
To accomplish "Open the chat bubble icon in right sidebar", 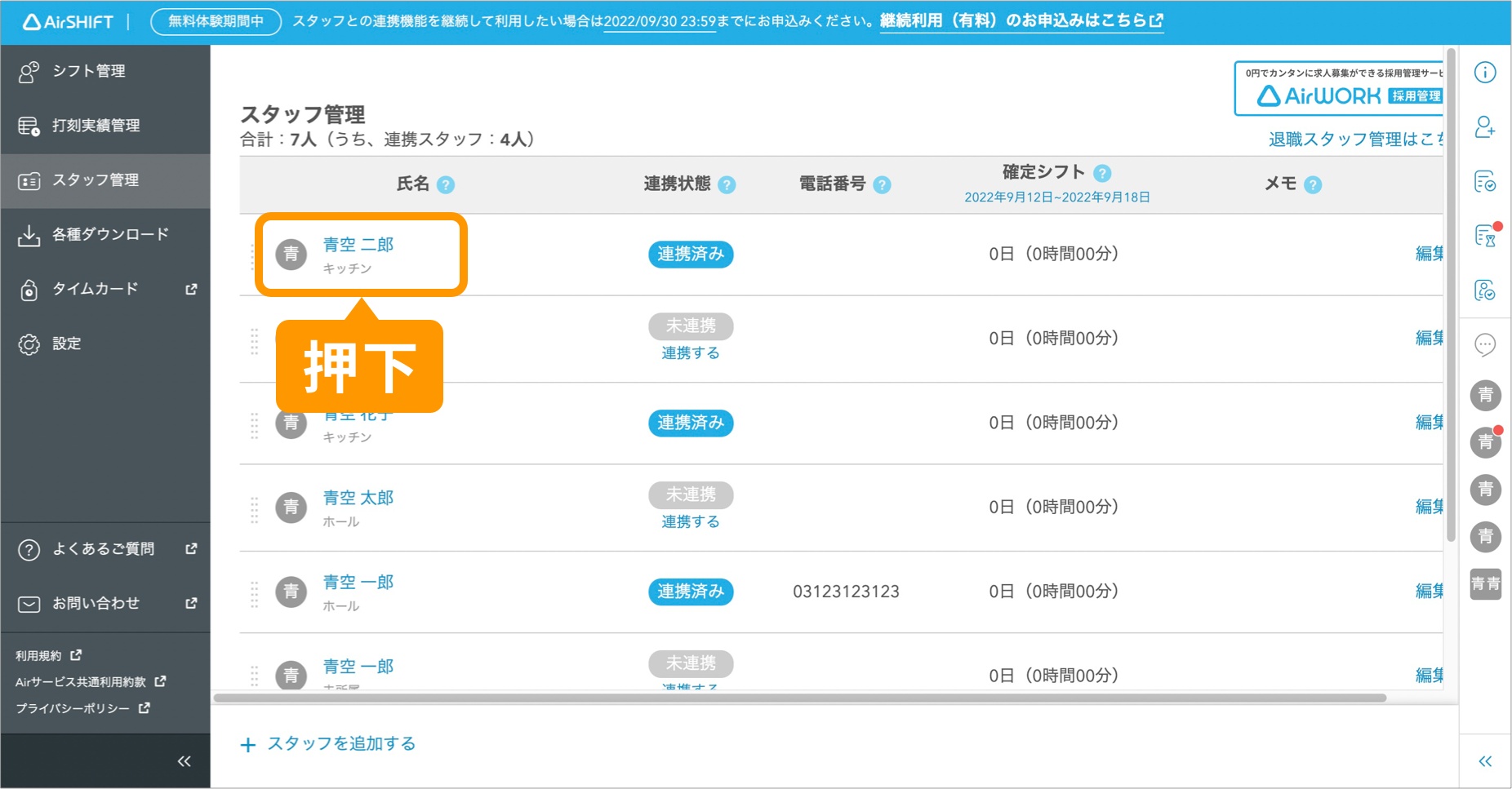I will [1485, 345].
